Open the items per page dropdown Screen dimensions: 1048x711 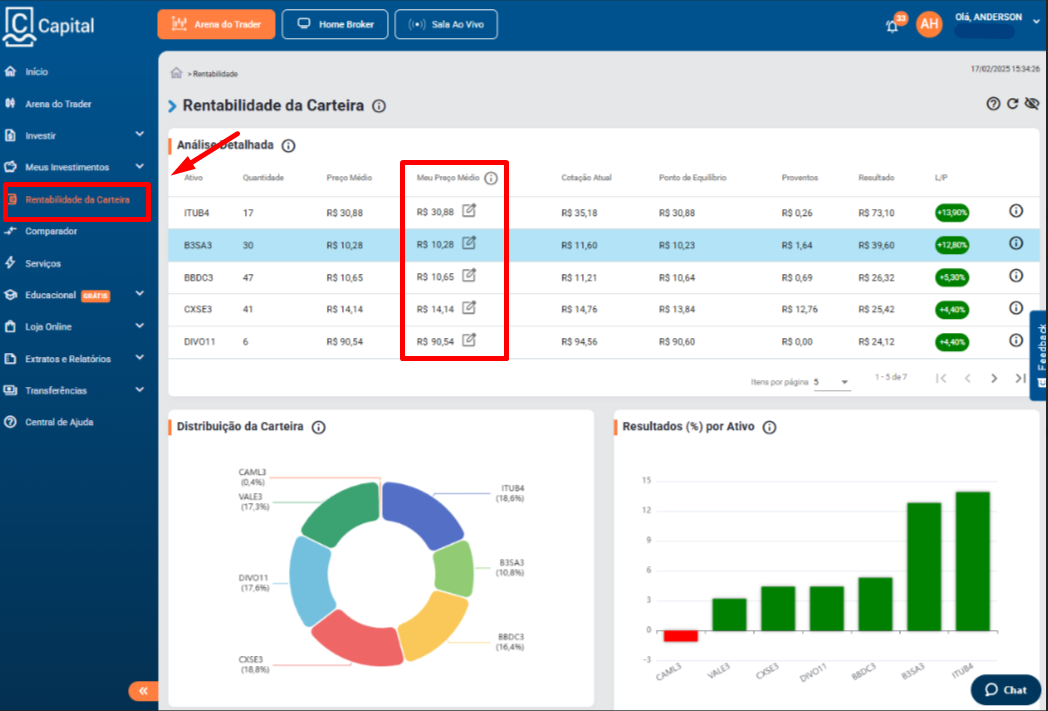pos(831,382)
